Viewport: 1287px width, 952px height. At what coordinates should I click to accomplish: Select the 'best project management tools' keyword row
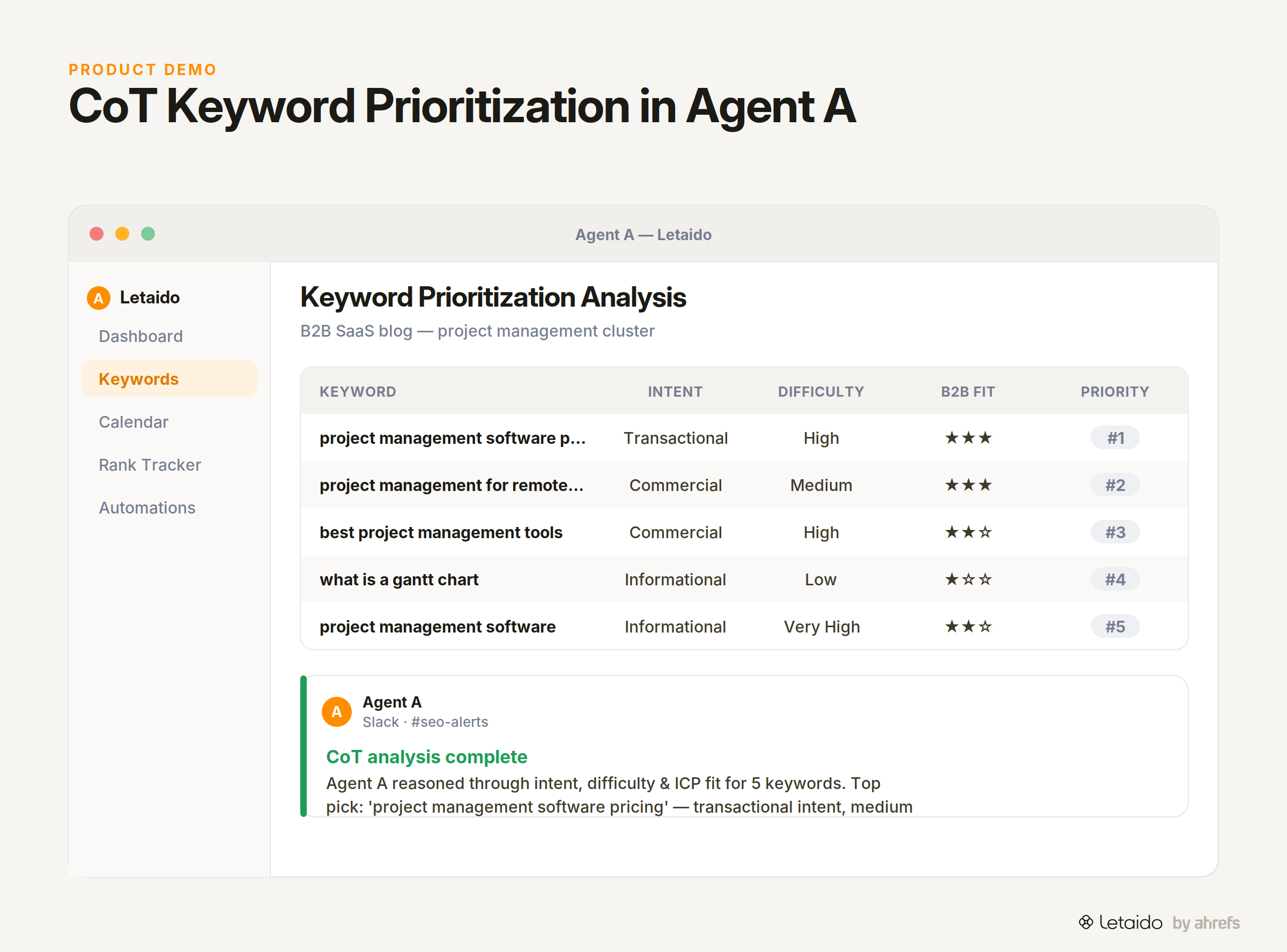click(744, 532)
